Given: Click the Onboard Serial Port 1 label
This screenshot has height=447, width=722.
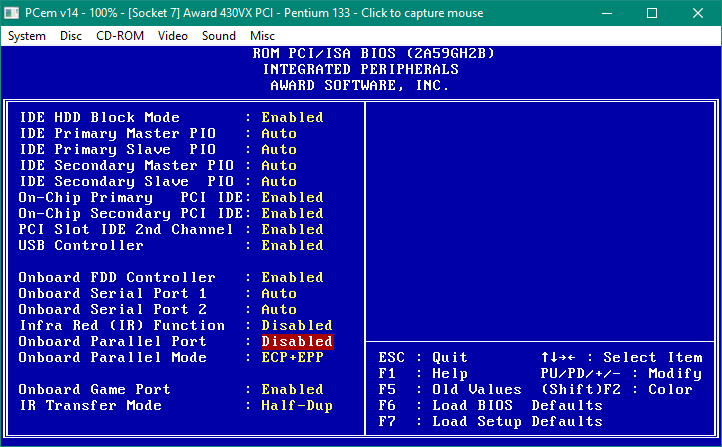Looking at the screenshot, I should point(113,293).
